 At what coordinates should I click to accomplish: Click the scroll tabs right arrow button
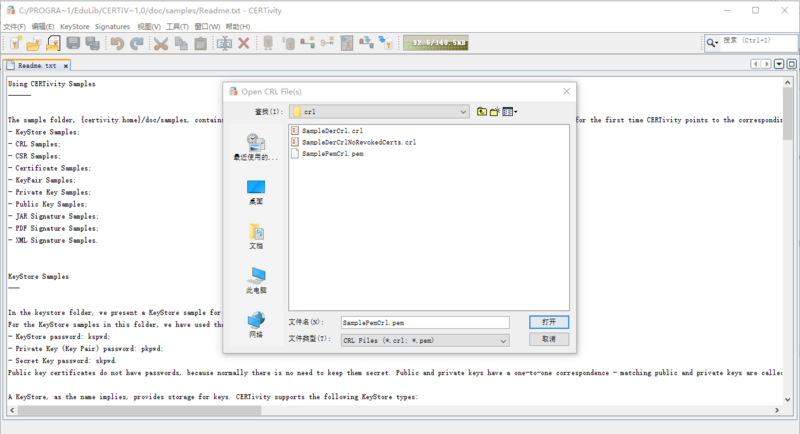pos(766,64)
